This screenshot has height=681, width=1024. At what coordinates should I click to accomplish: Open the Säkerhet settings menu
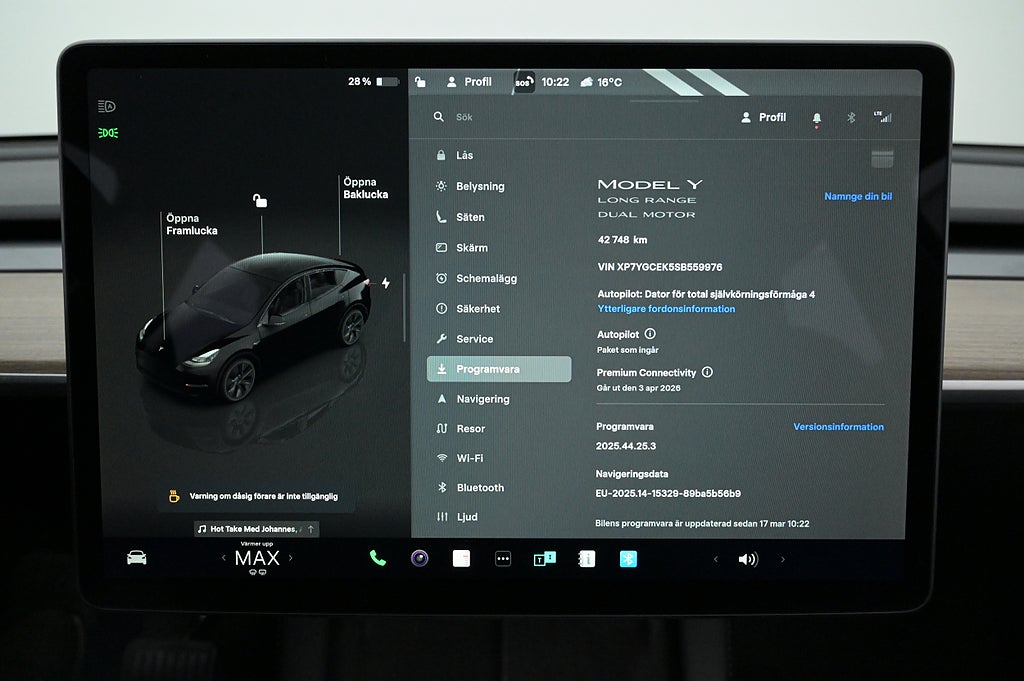coord(478,309)
